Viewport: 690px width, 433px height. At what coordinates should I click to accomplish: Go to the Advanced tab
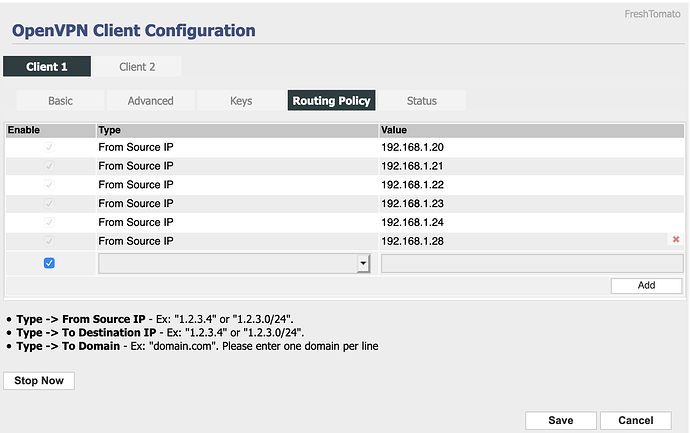coord(150,100)
